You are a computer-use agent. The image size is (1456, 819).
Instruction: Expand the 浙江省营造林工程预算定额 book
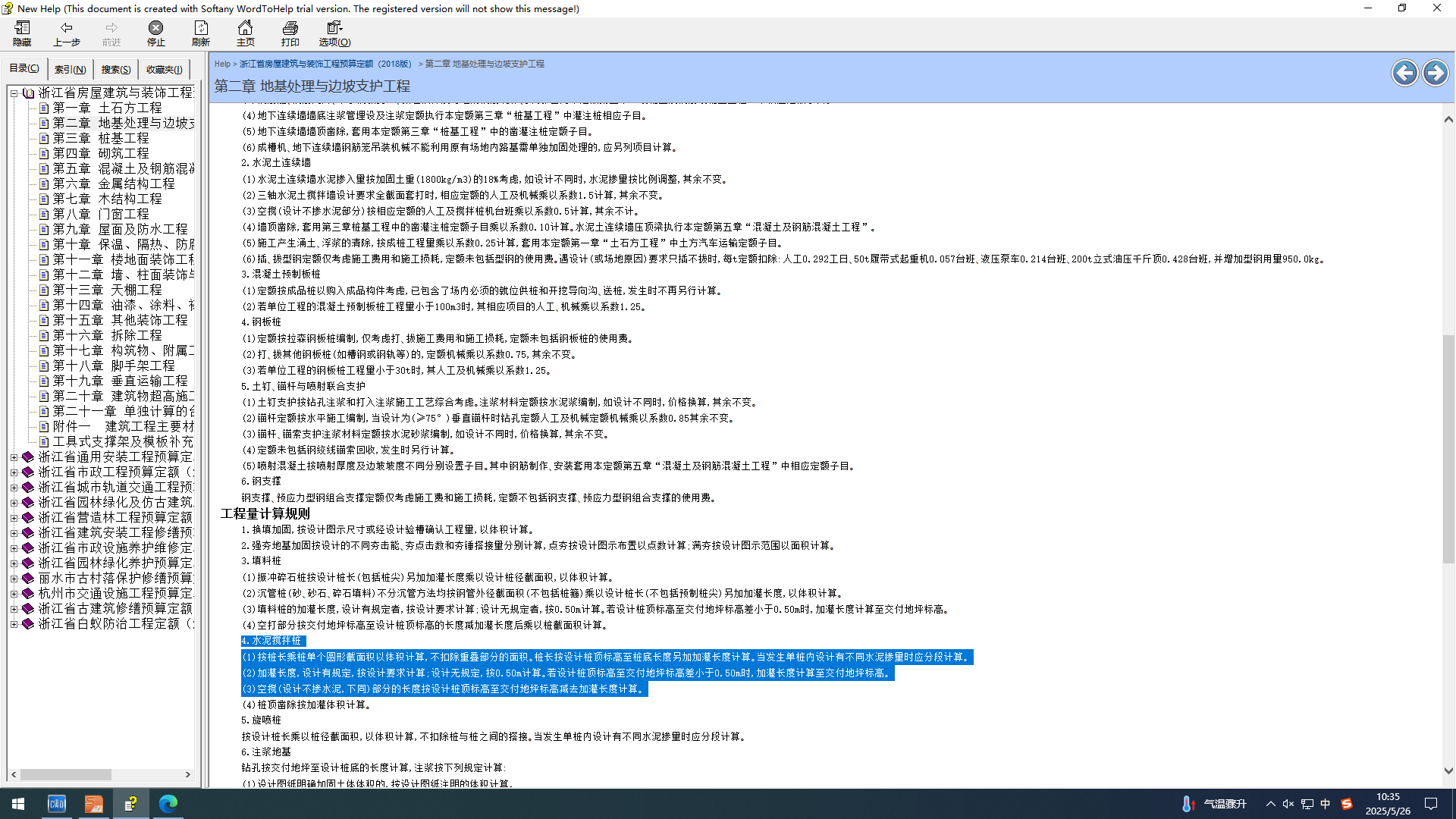click(14, 518)
